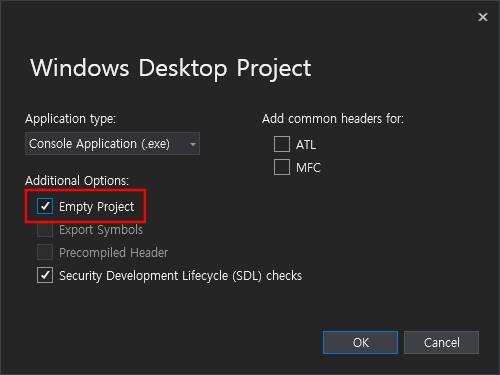500x375 pixels.
Task: Tick the MFC headers checkbox
Action: 282,167
